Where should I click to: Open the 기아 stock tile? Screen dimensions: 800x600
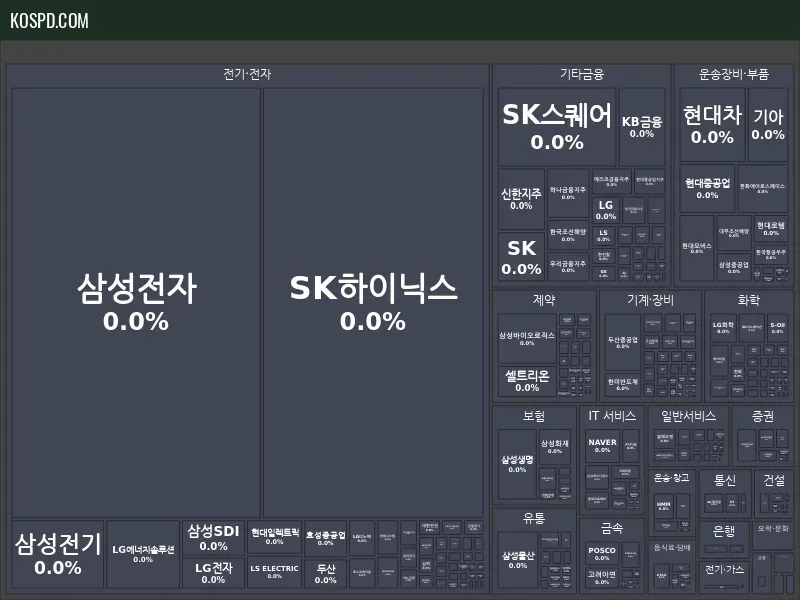[x=768, y=125]
